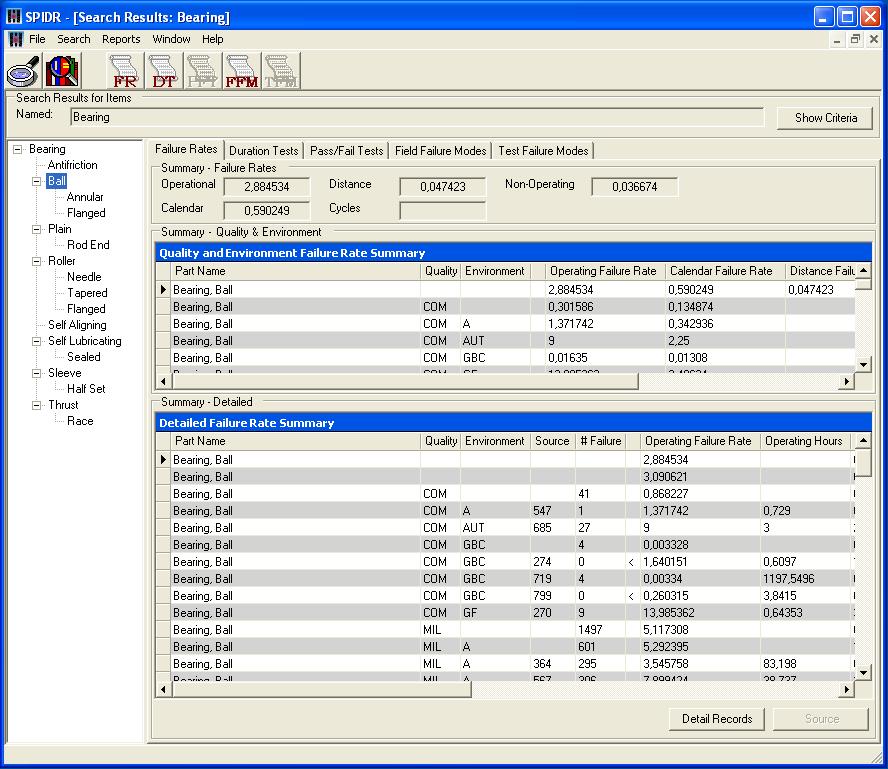The width and height of the screenshot is (888, 769).
Task: Click horizontal scrollbar thumb in Detailed summary
Action: 321,689
